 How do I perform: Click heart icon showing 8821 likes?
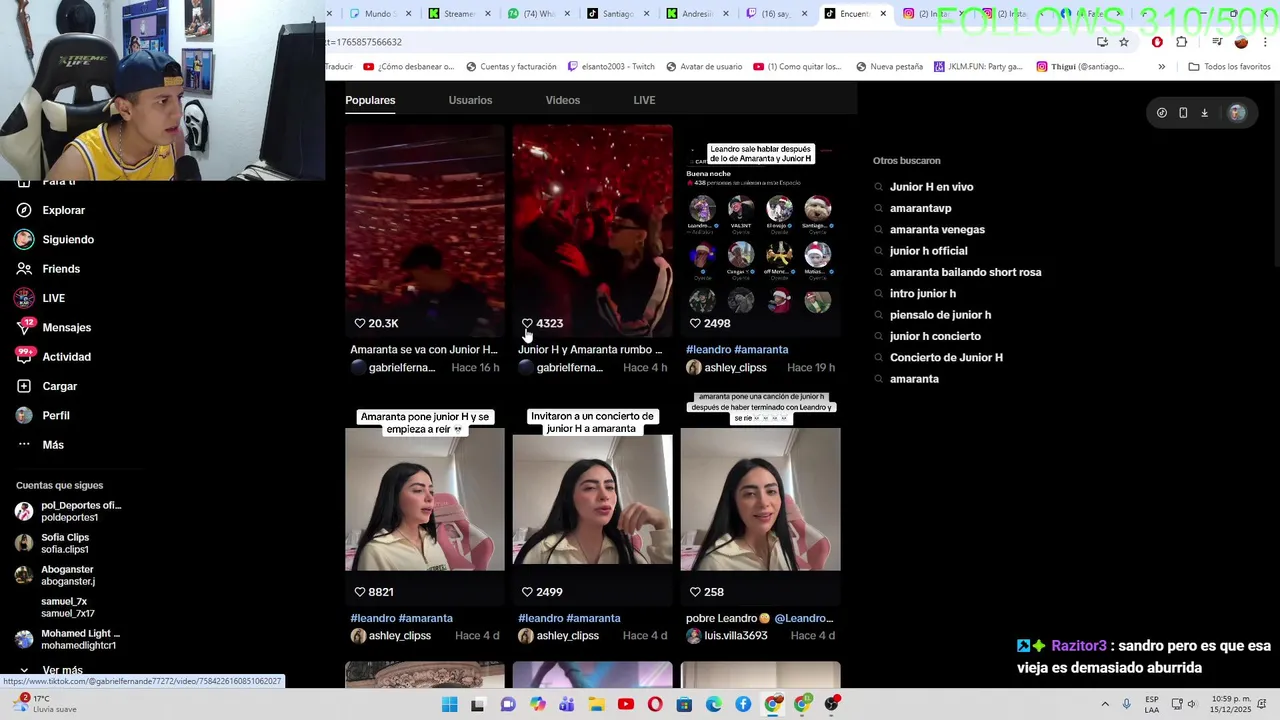tap(360, 592)
